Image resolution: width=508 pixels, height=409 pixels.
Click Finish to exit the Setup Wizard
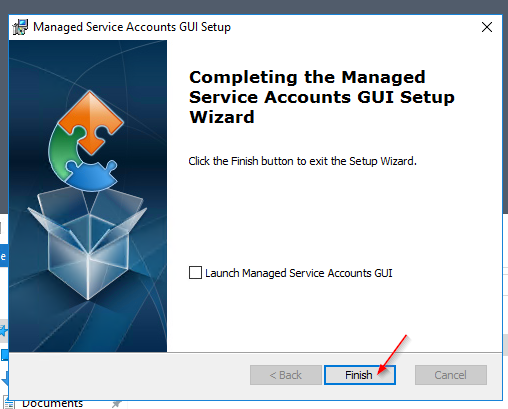click(x=360, y=375)
